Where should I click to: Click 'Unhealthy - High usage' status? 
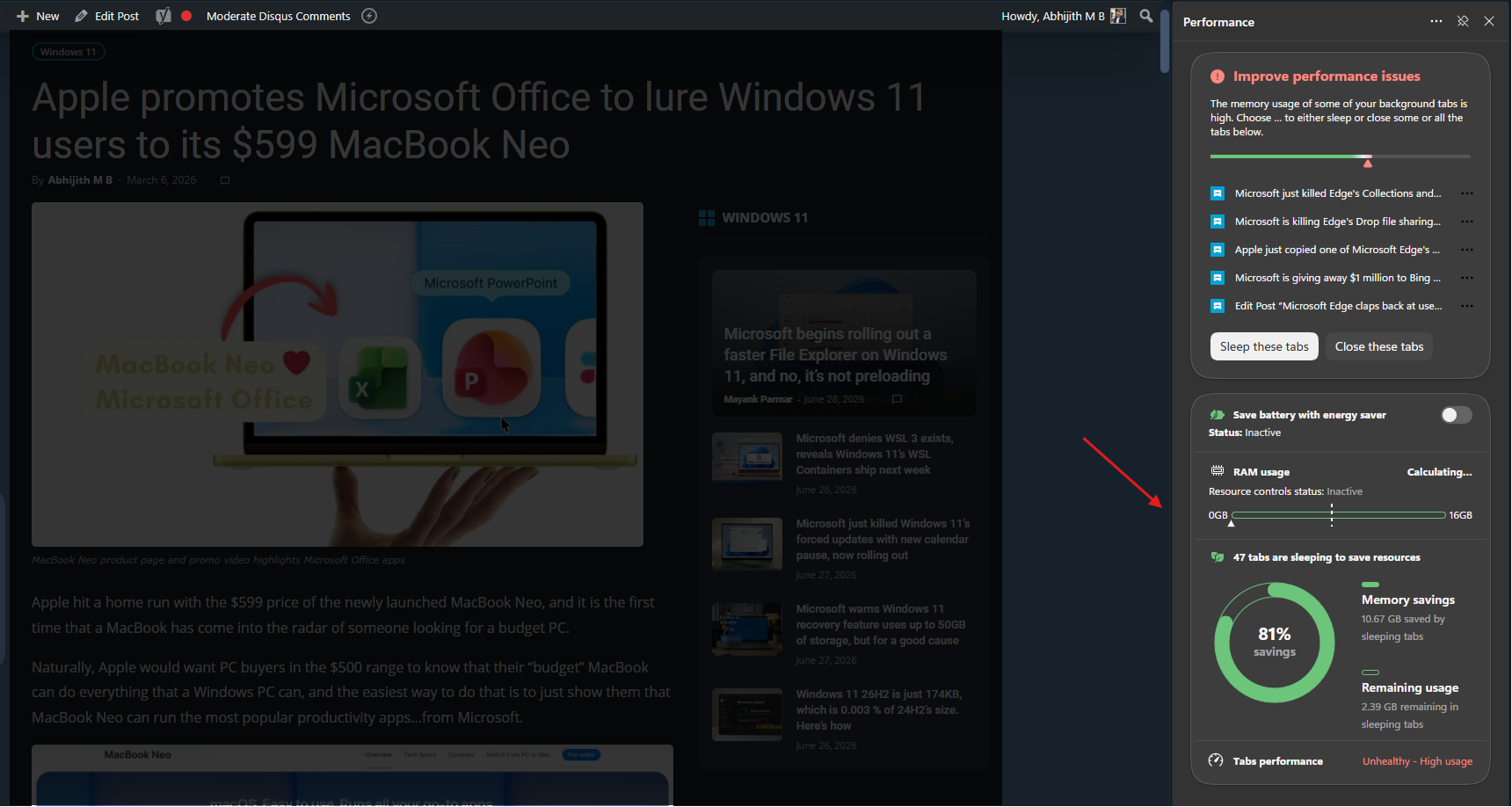tap(1417, 761)
